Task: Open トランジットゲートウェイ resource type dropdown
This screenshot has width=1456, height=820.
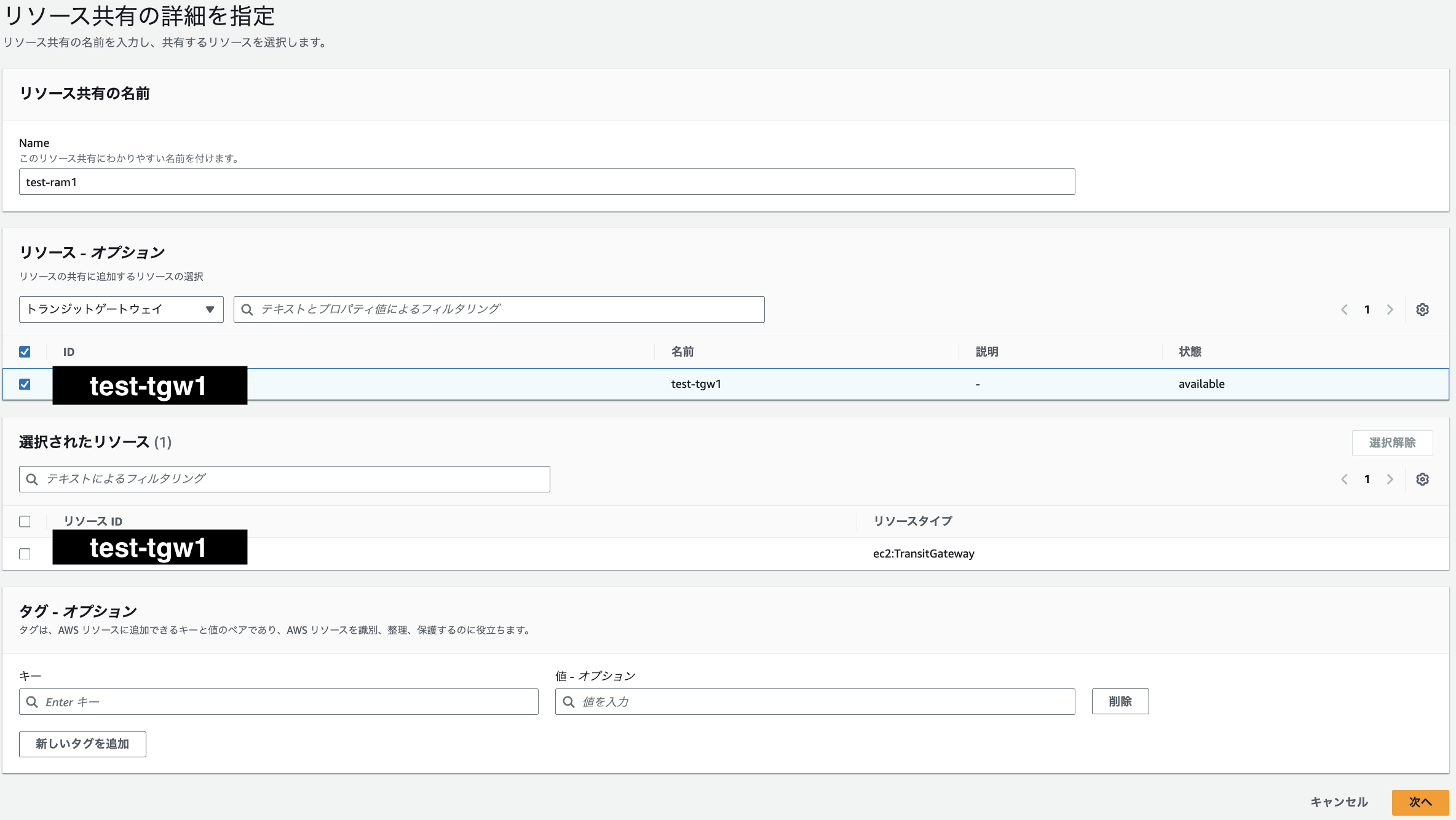Action: (x=121, y=309)
